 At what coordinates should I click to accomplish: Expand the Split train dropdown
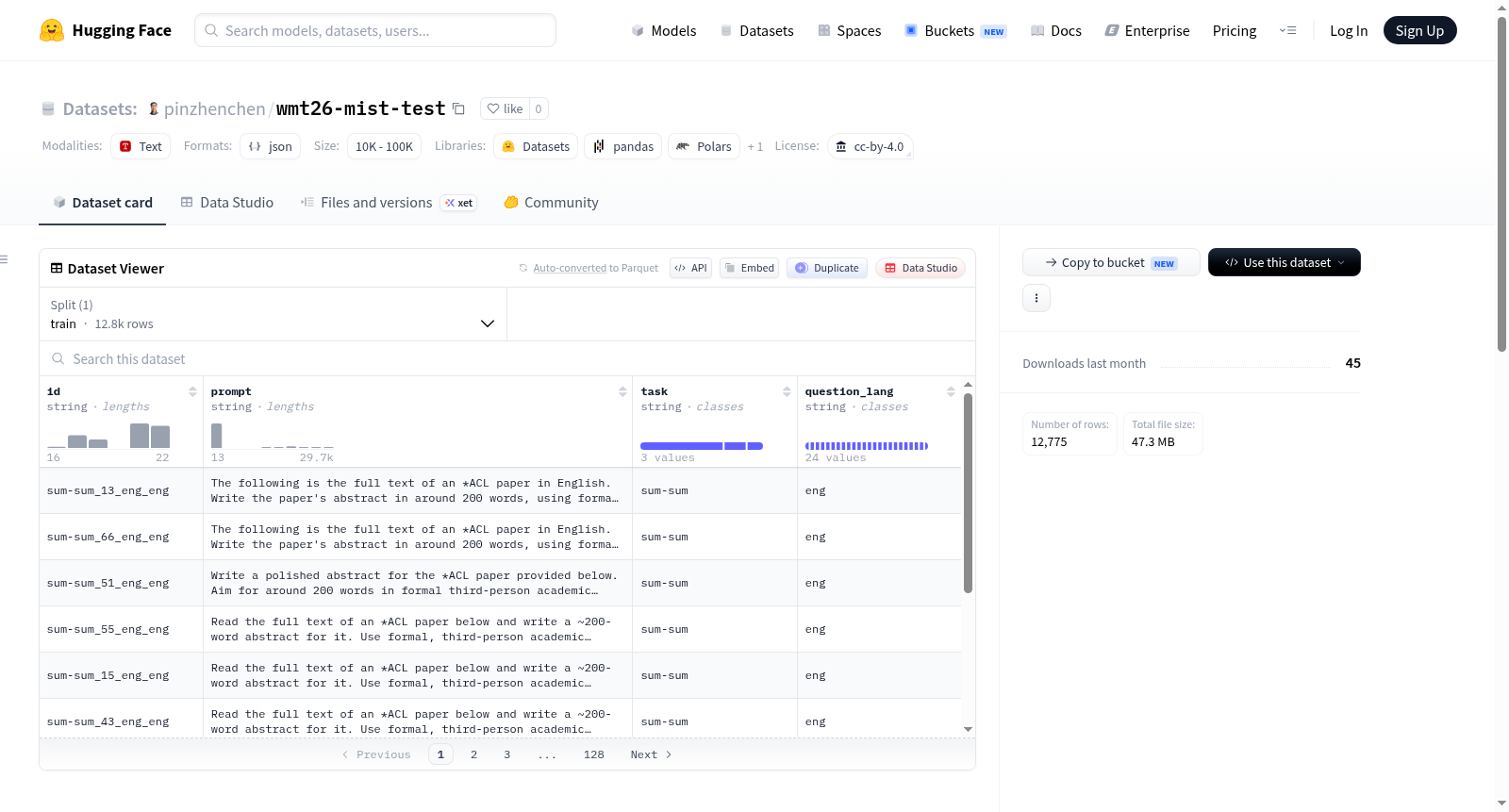coord(273,314)
